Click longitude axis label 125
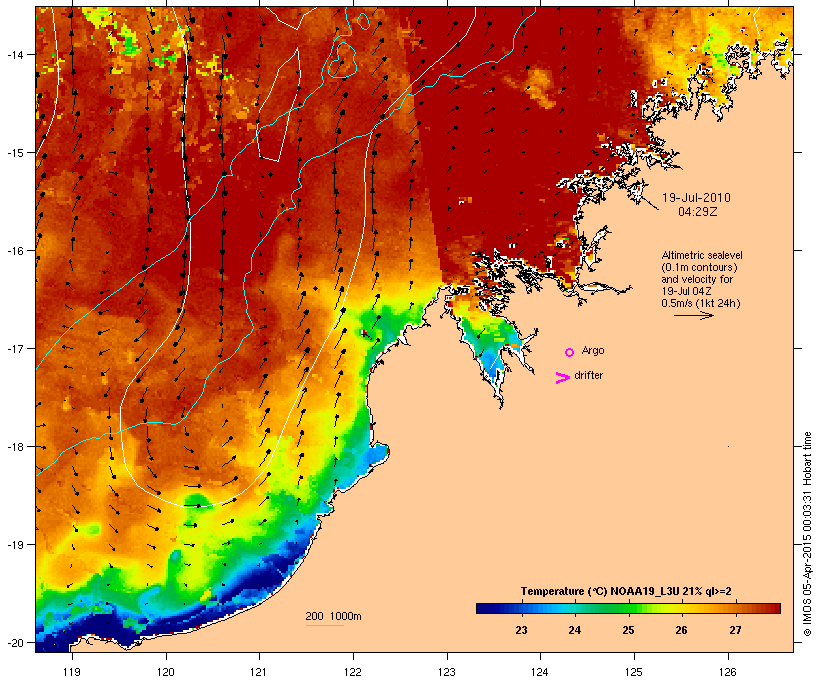This screenshot has width=820, height=680. pos(634,672)
